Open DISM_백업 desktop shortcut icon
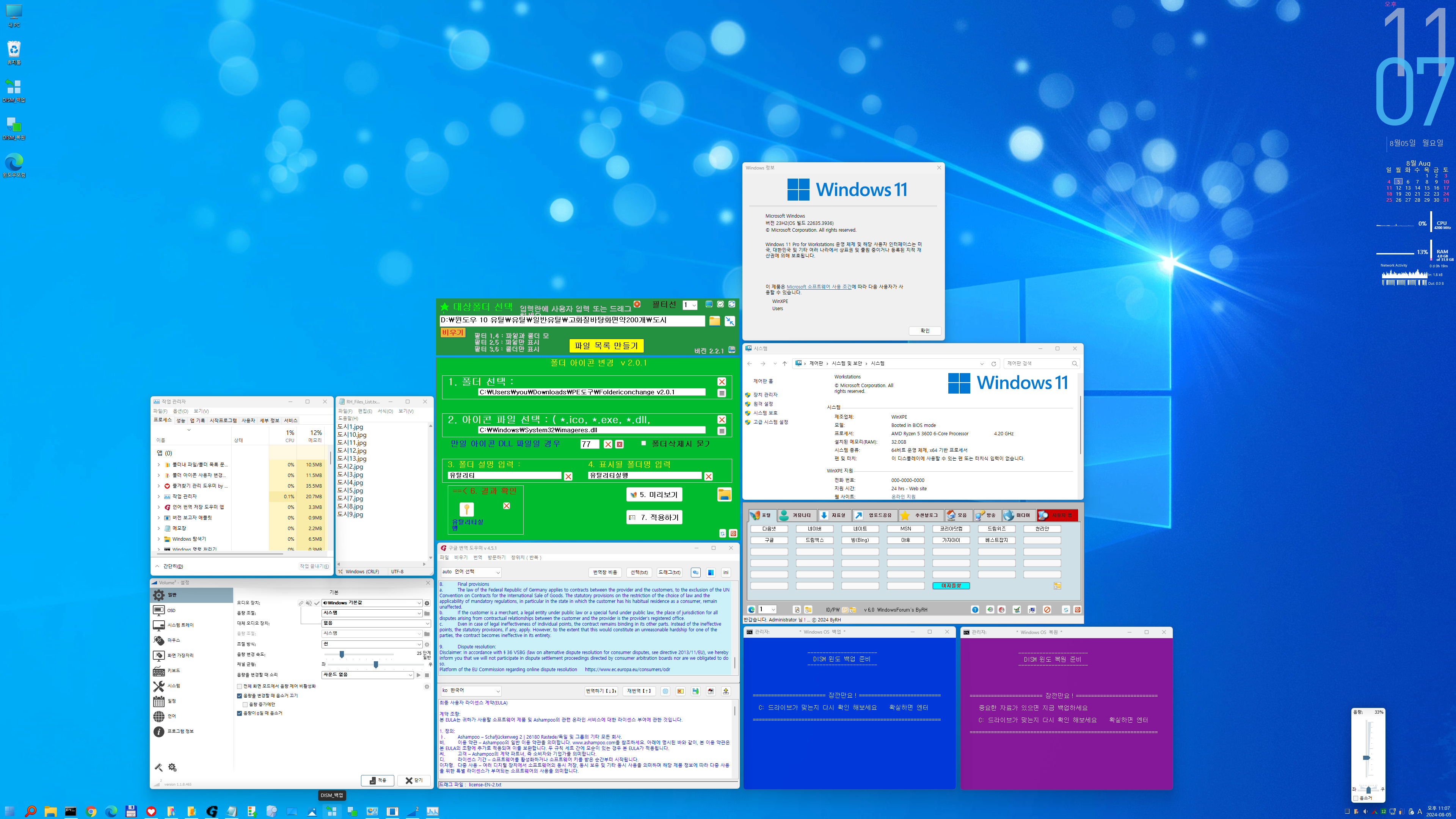Viewport: 1456px width, 819px height. coord(14,91)
